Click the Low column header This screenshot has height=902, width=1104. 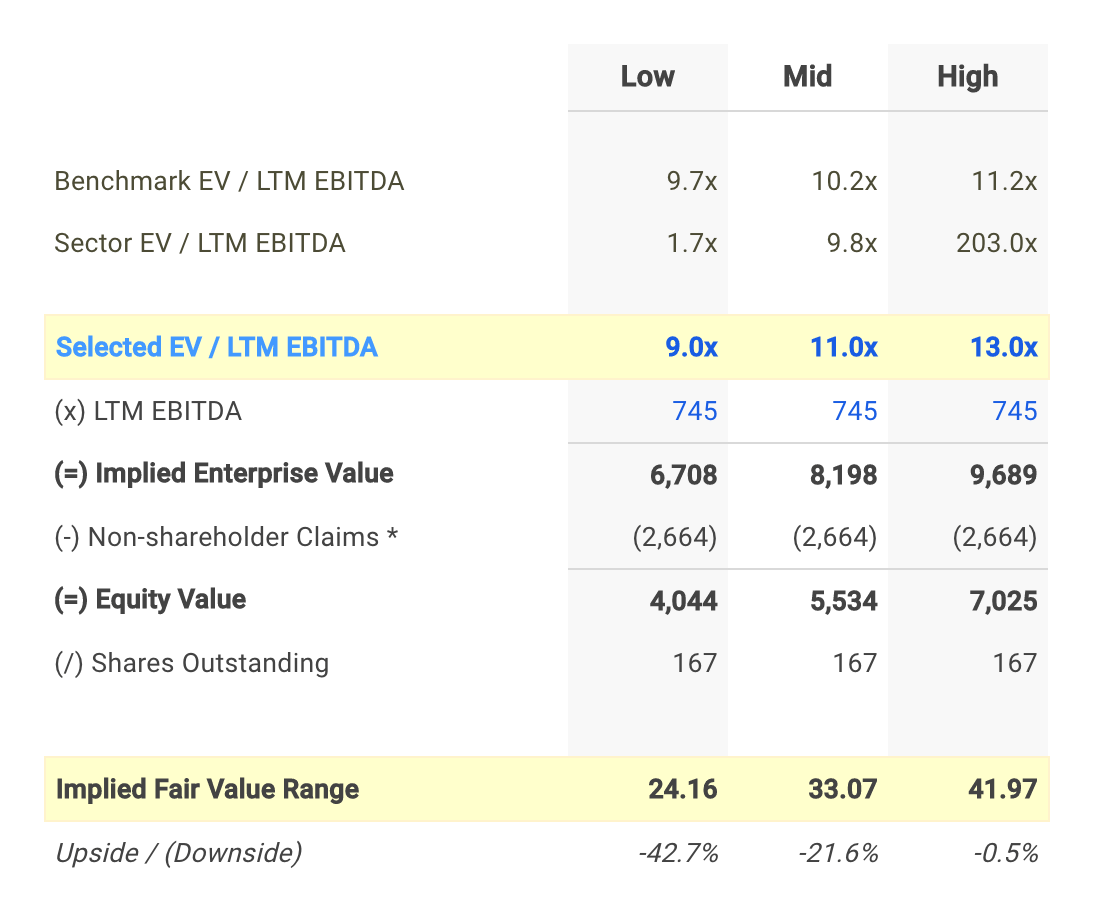[x=647, y=77]
